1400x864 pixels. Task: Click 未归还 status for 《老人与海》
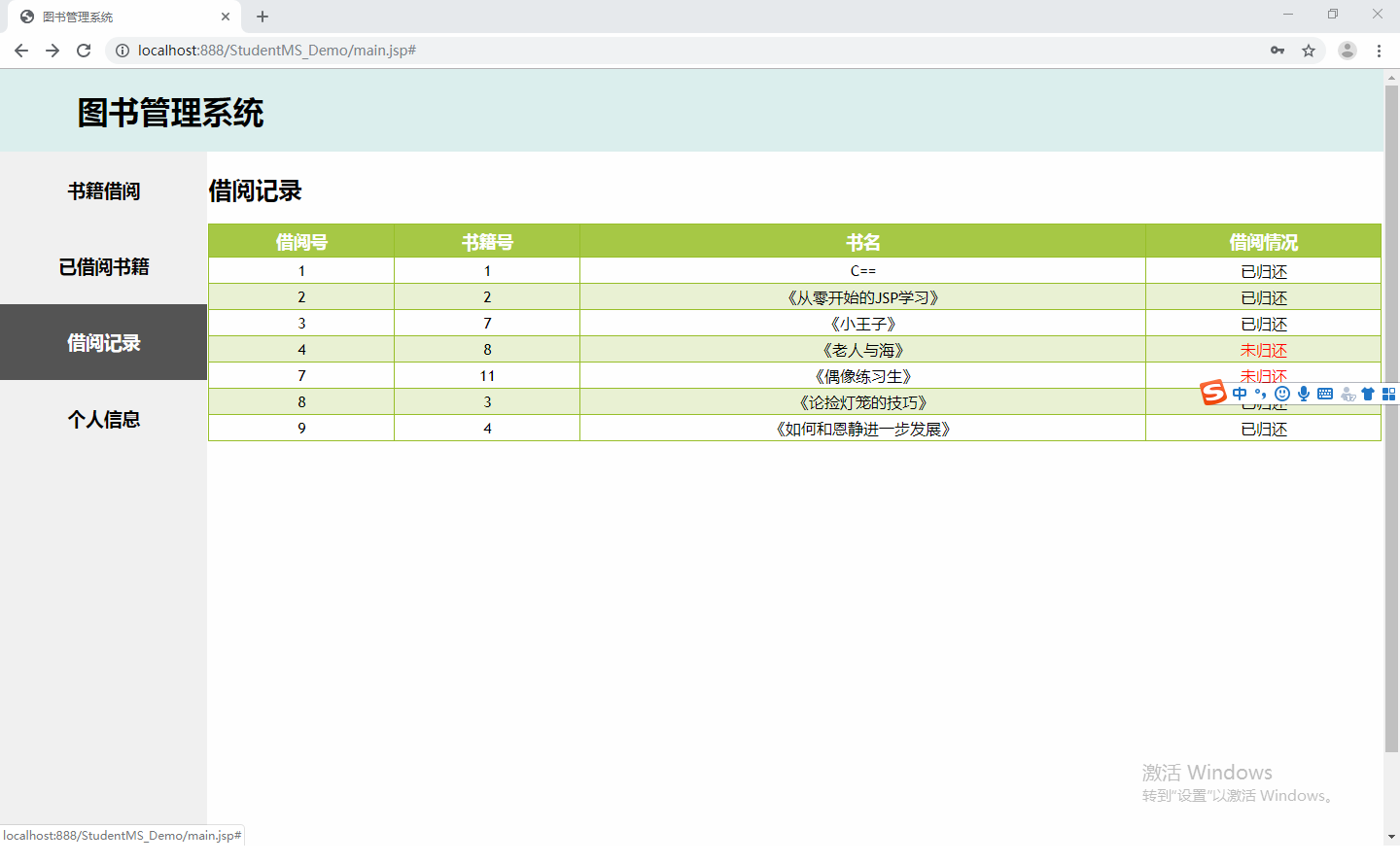(1264, 350)
